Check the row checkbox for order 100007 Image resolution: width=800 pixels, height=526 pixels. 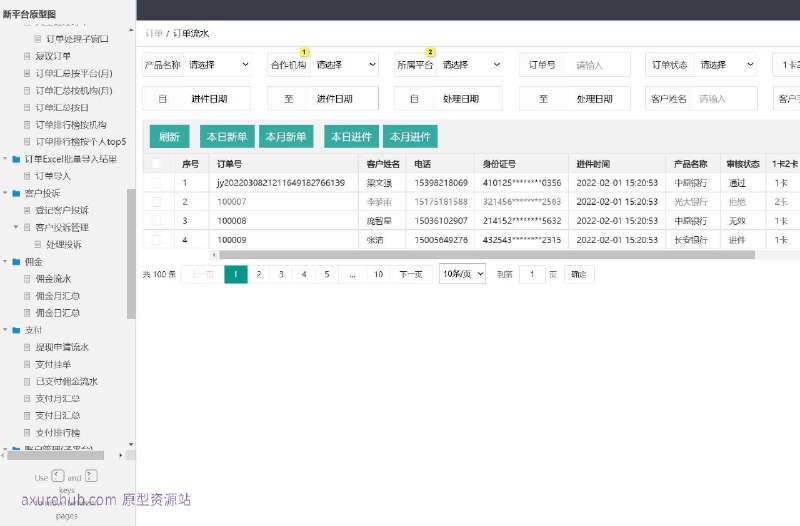pyautogui.click(x=156, y=202)
